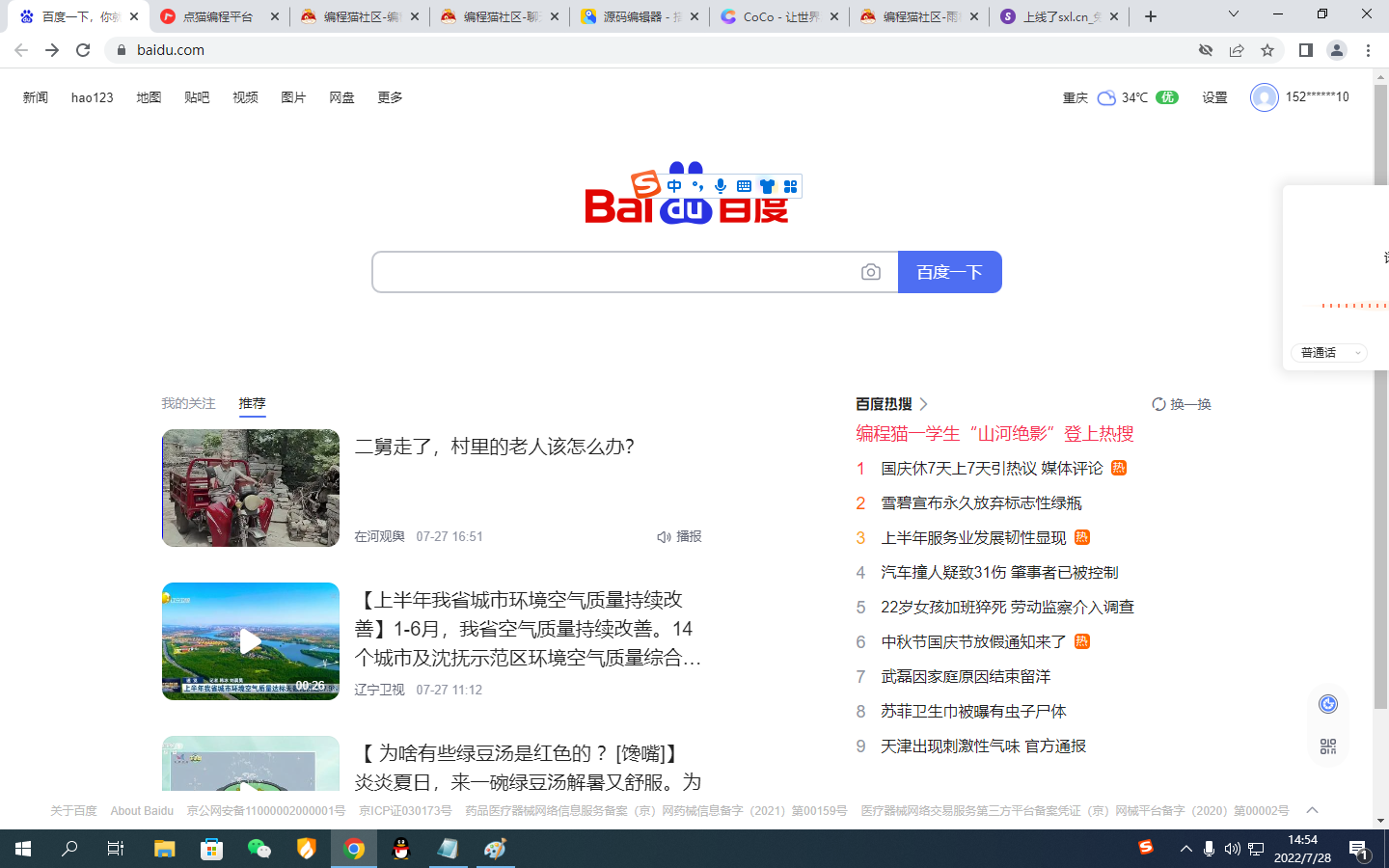The width and height of the screenshot is (1389, 868).
Task: Open Windows Start menu
Action: (23, 849)
